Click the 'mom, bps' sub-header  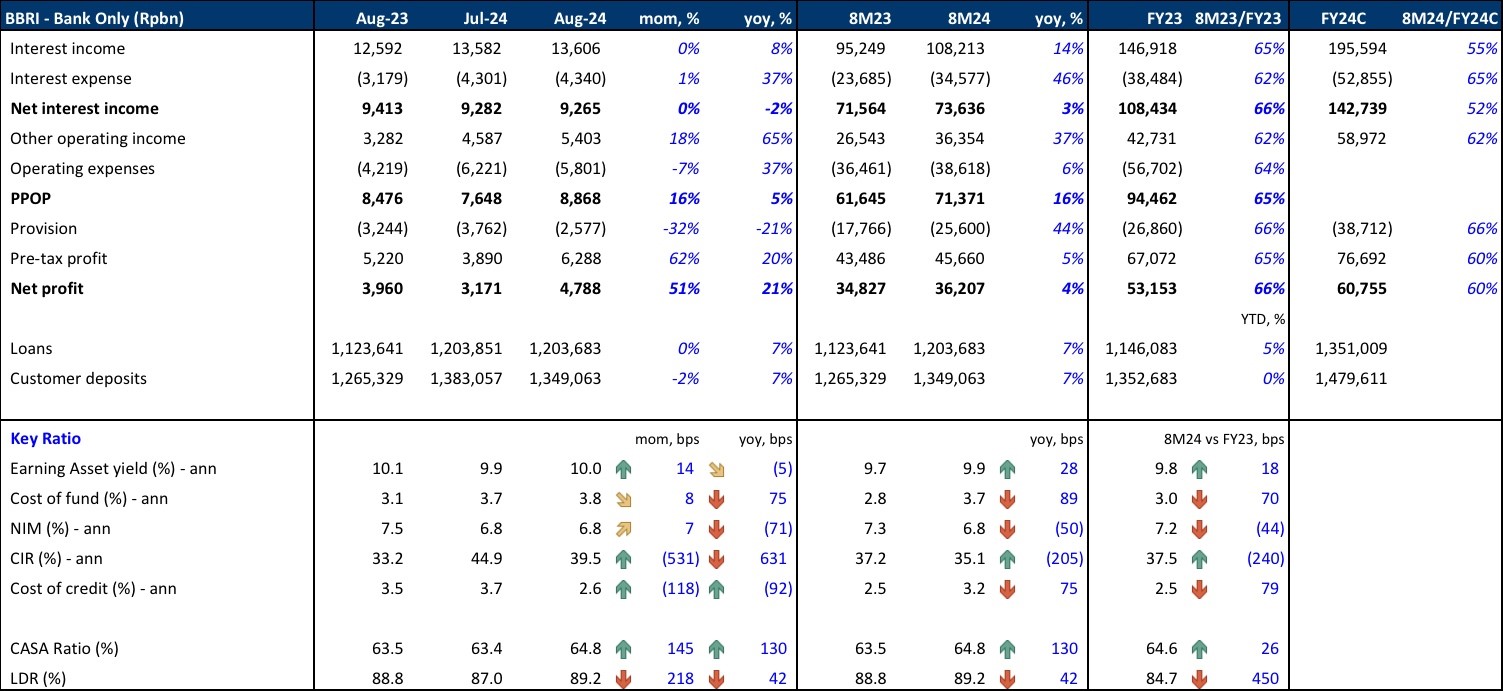pyautogui.click(x=668, y=438)
